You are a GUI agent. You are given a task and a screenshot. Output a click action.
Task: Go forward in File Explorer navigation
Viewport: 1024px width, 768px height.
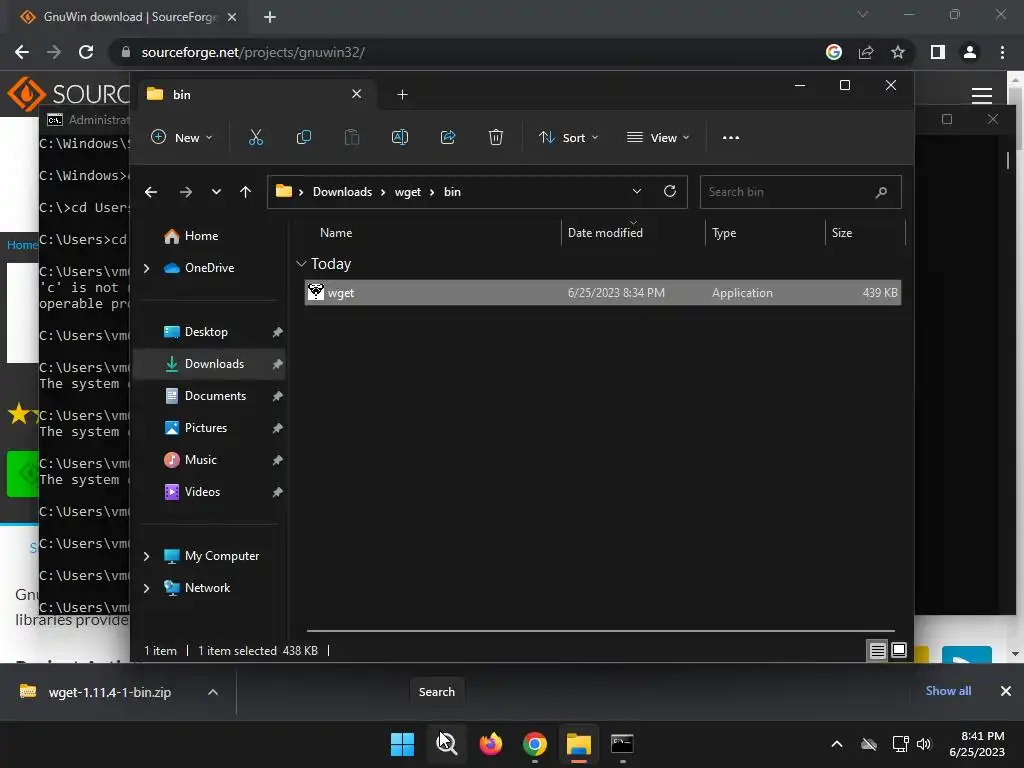click(x=186, y=192)
